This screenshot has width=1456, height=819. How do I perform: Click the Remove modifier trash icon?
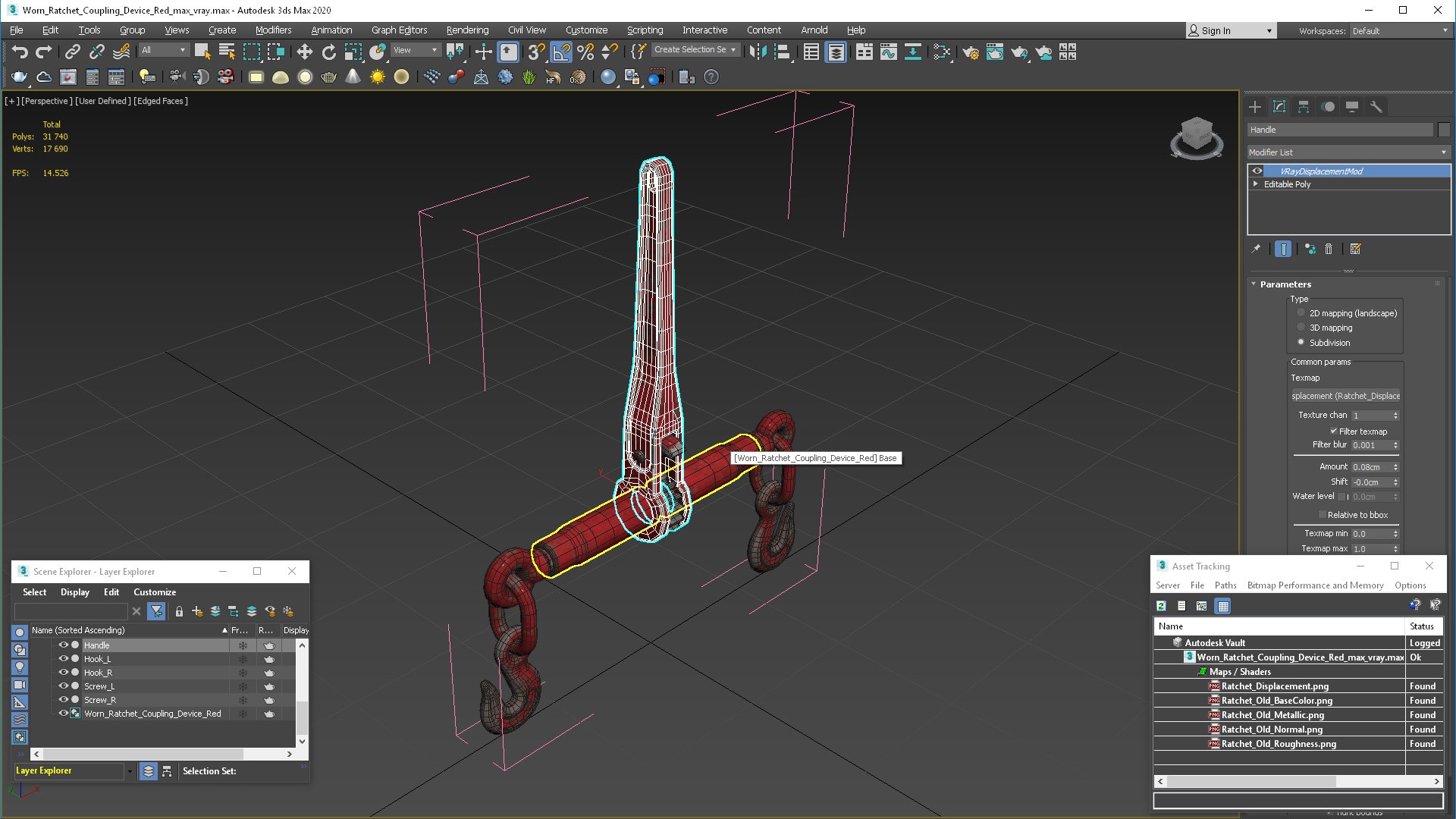click(x=1329, y=249)
